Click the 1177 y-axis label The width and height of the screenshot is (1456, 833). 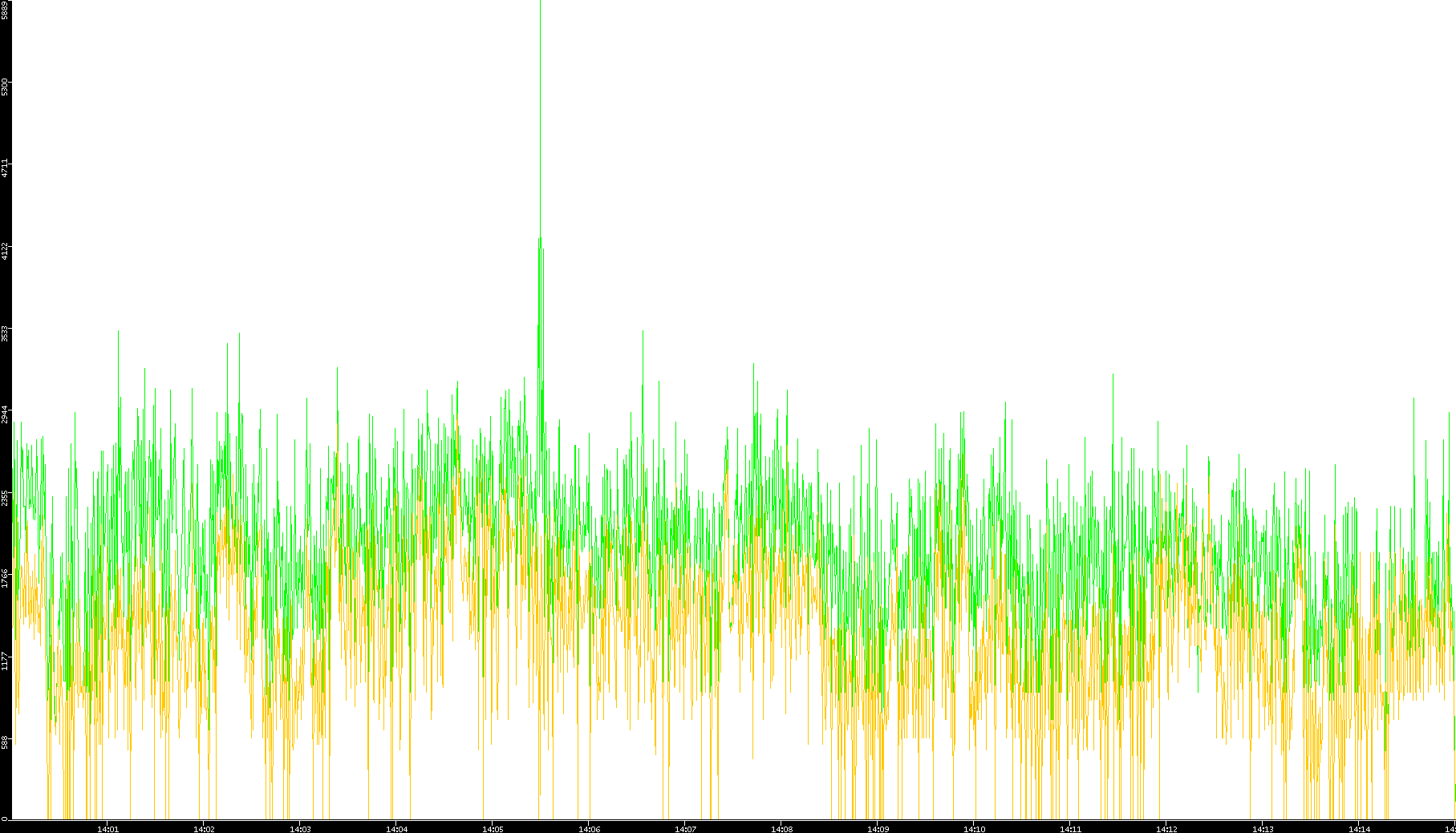pos(5,661)
